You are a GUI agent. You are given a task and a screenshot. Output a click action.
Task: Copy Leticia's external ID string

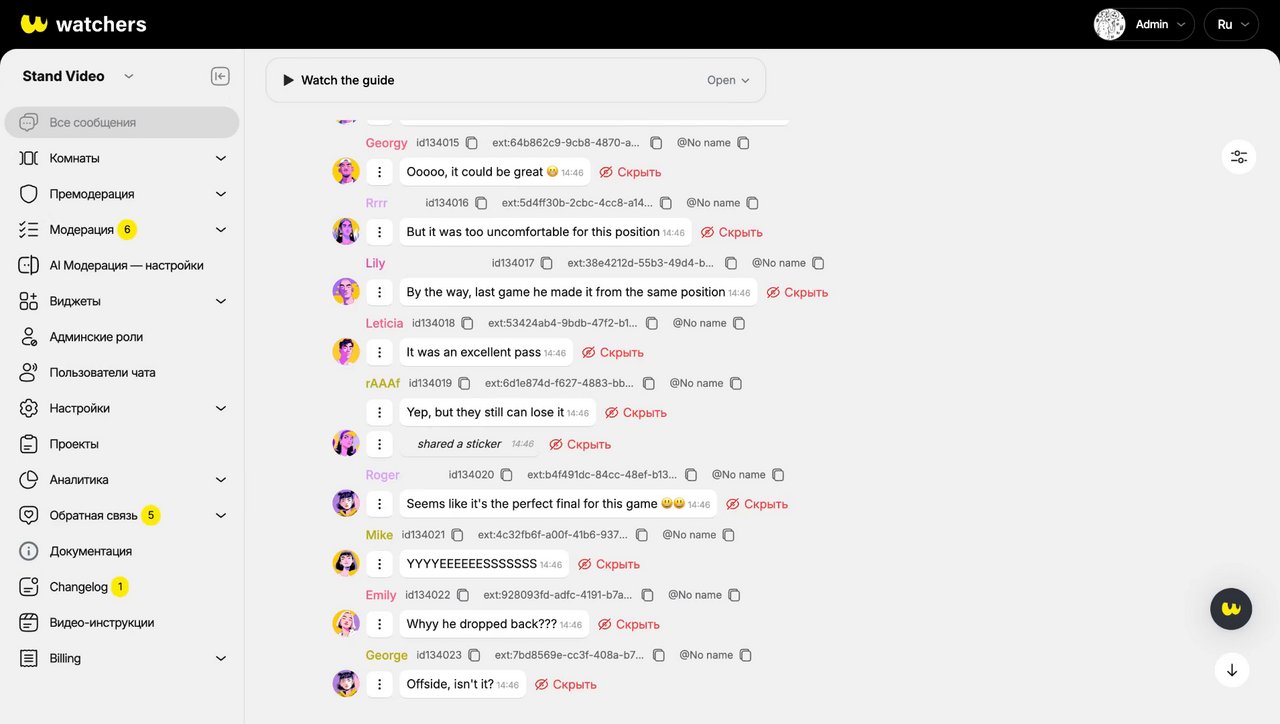(x=652, y=323)
